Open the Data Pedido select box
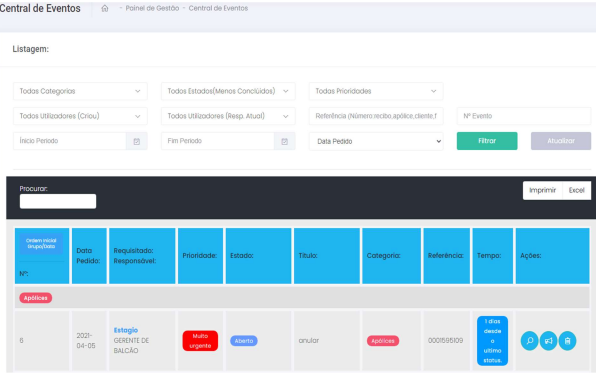Viewport: 596px width, 385px height. pyautogui.click(x=376, y=141)
